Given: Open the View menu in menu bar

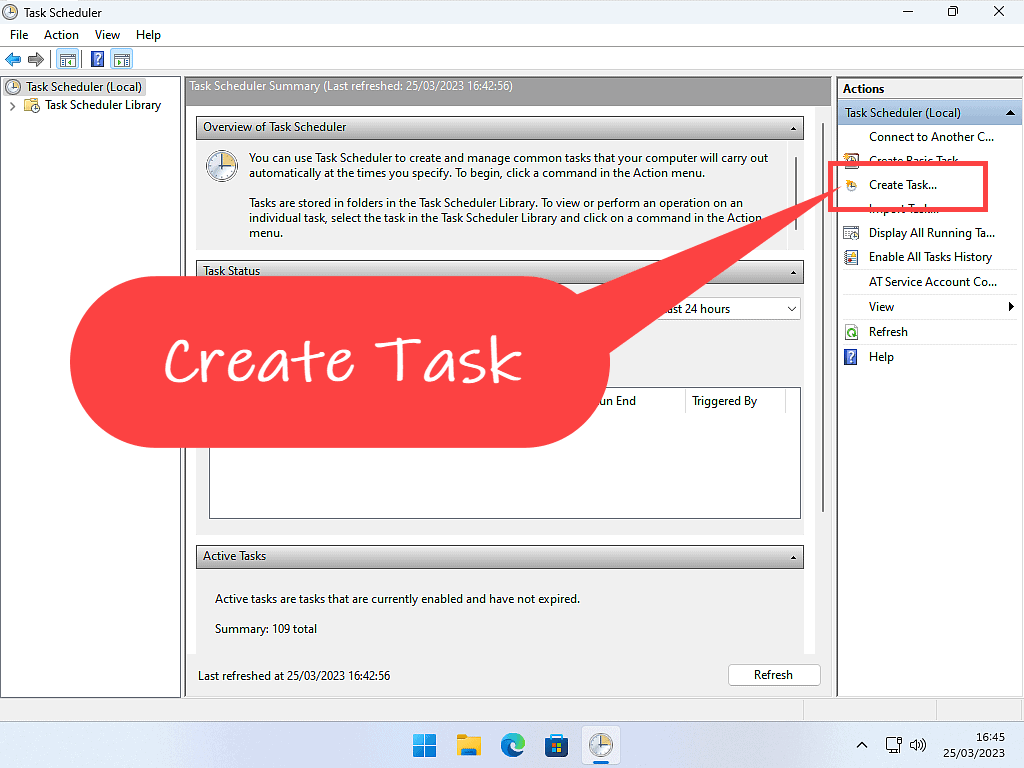Looking at the screenshot, I should coord(107,35).
